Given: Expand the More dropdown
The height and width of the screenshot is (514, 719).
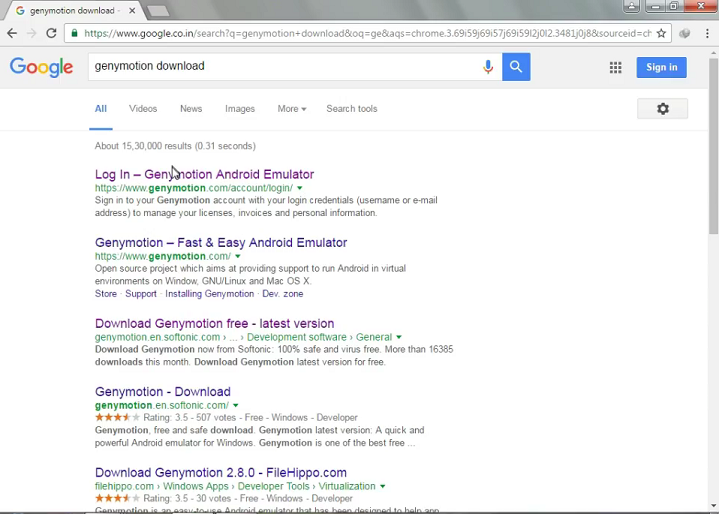Looking at the screenshot, I should [x=292, y=109].
